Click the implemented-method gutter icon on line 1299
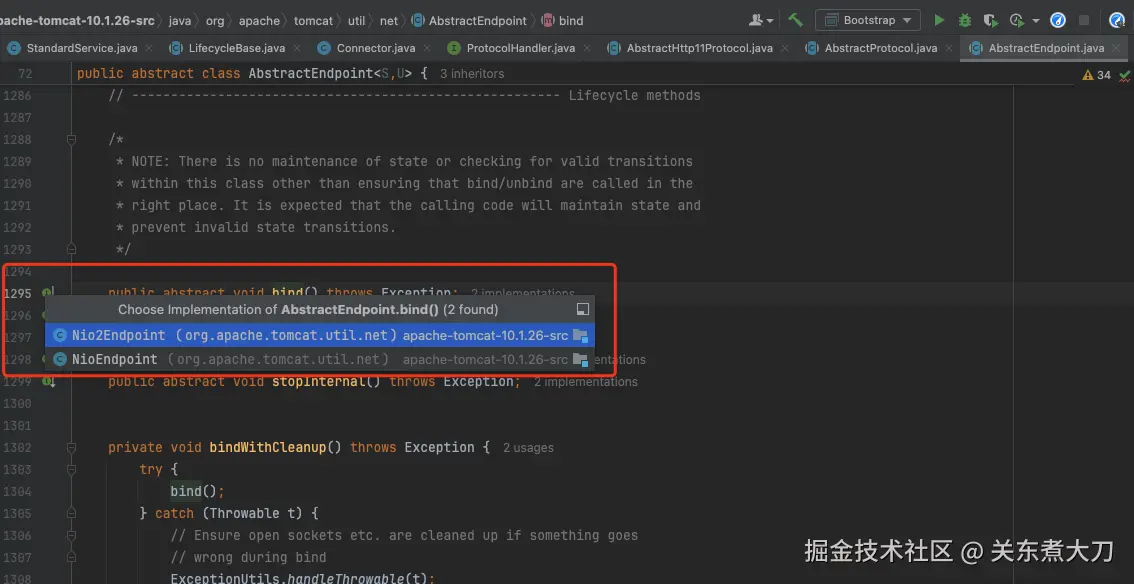 point(48,381)
